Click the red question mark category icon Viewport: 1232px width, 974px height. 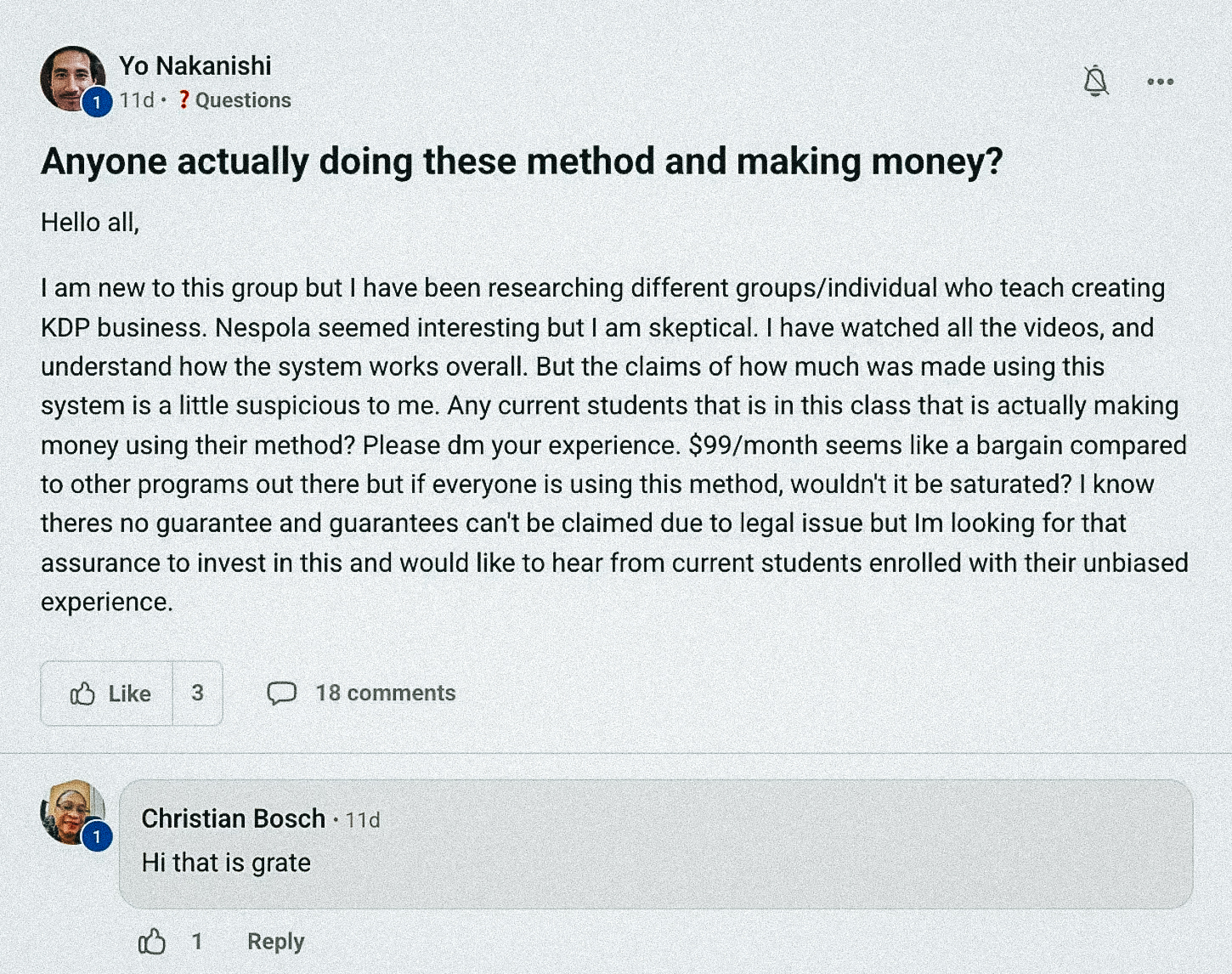184,100
